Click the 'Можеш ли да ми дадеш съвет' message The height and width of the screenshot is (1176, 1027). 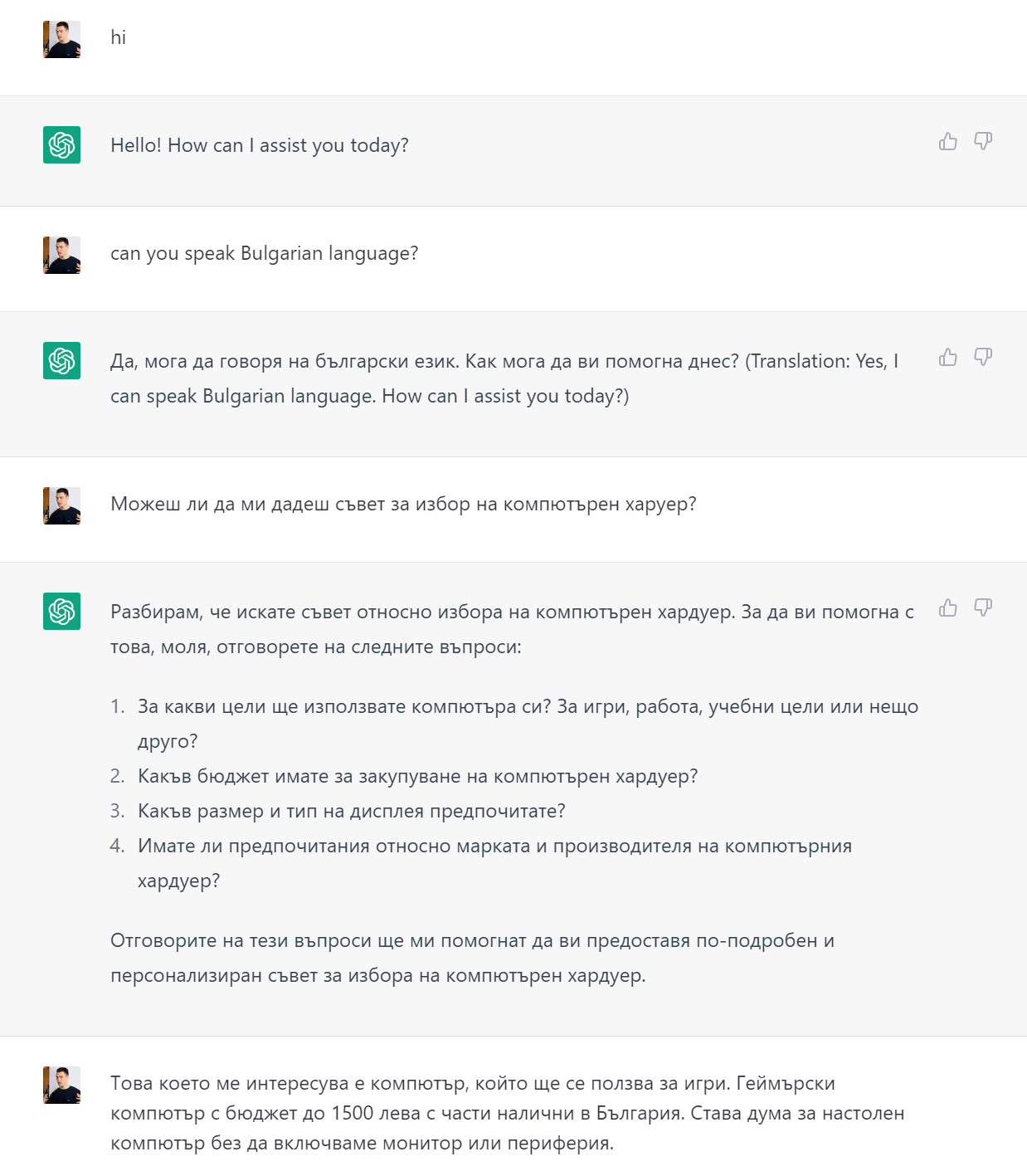(x=403, y=505)
